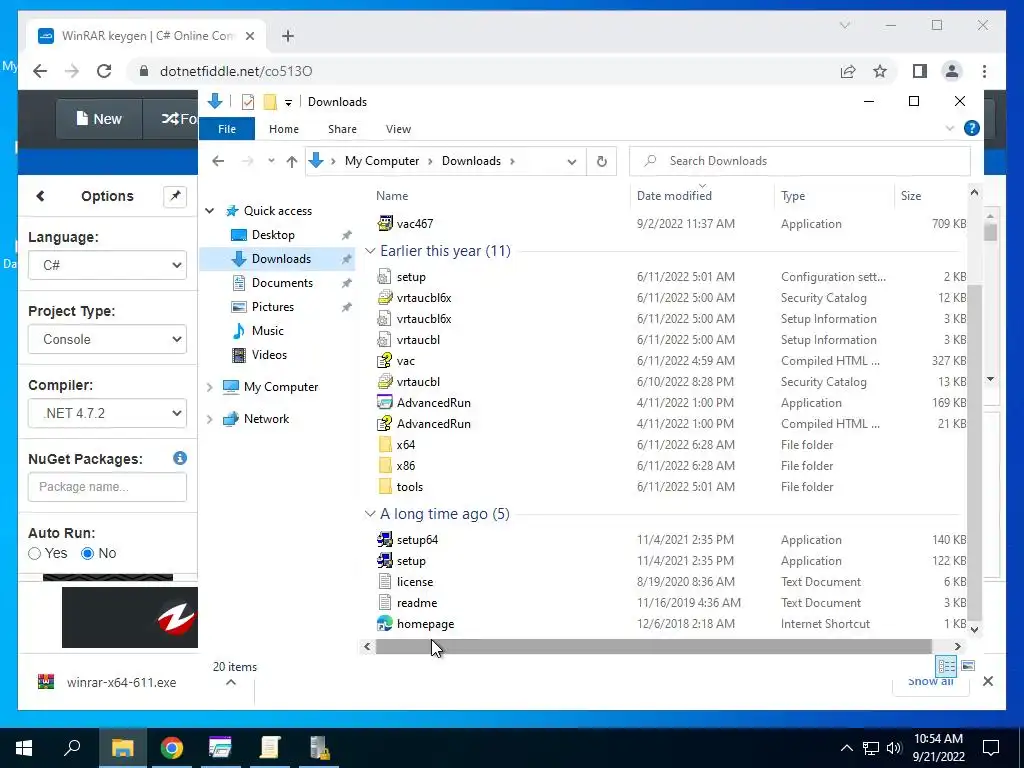Open taskbar action center notifications

(991, 748)
